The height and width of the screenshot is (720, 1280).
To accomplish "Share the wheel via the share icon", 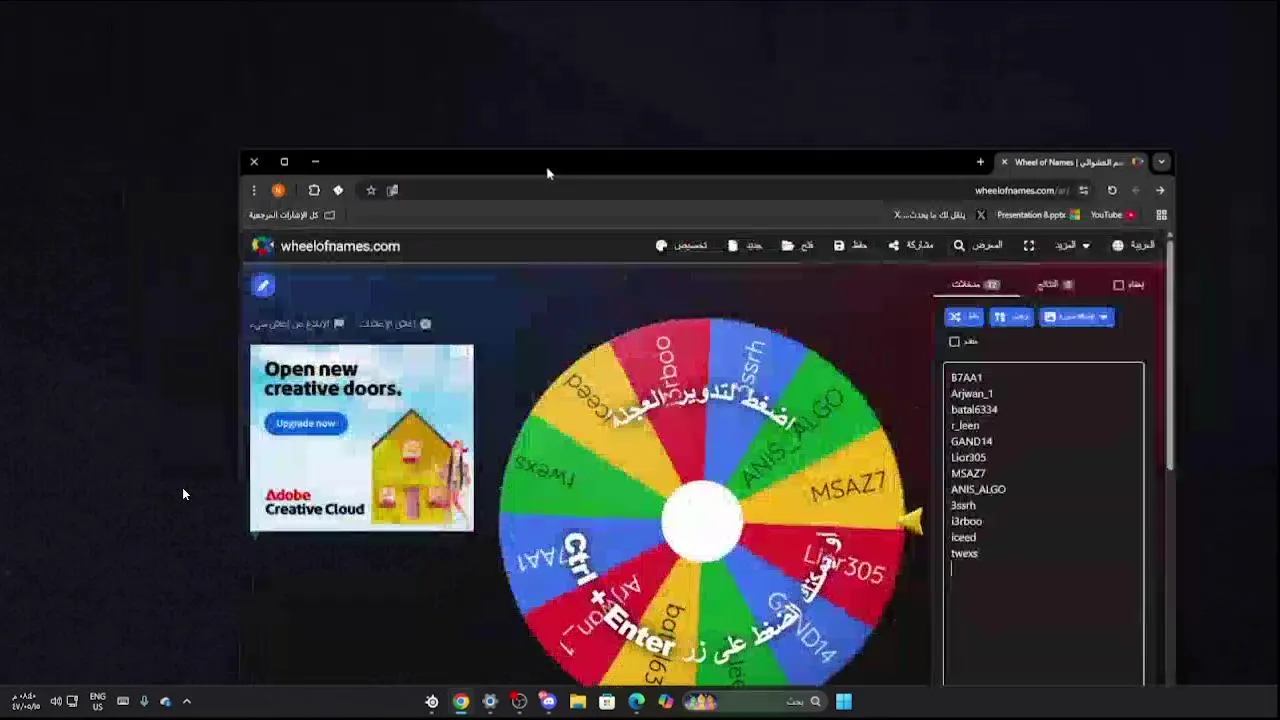I will (x=894, y=246).
